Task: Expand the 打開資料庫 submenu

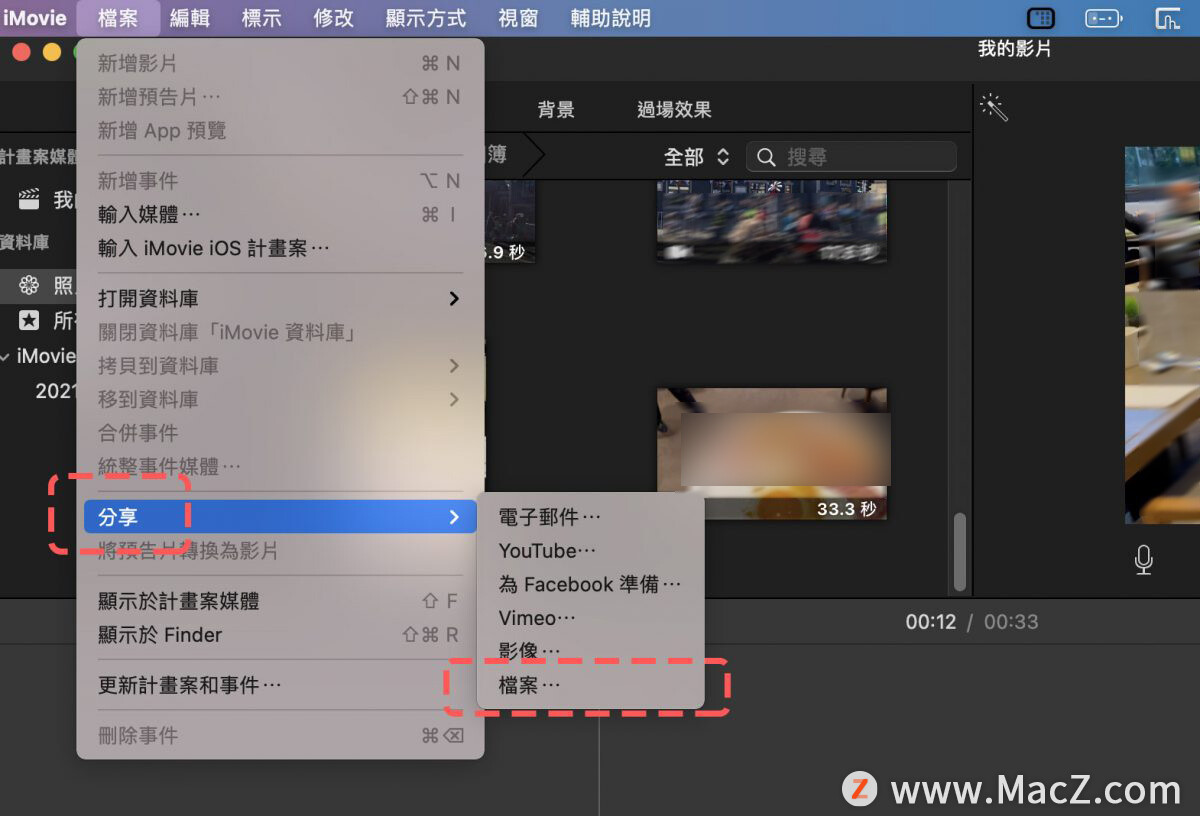Action: tap(280, 298)
